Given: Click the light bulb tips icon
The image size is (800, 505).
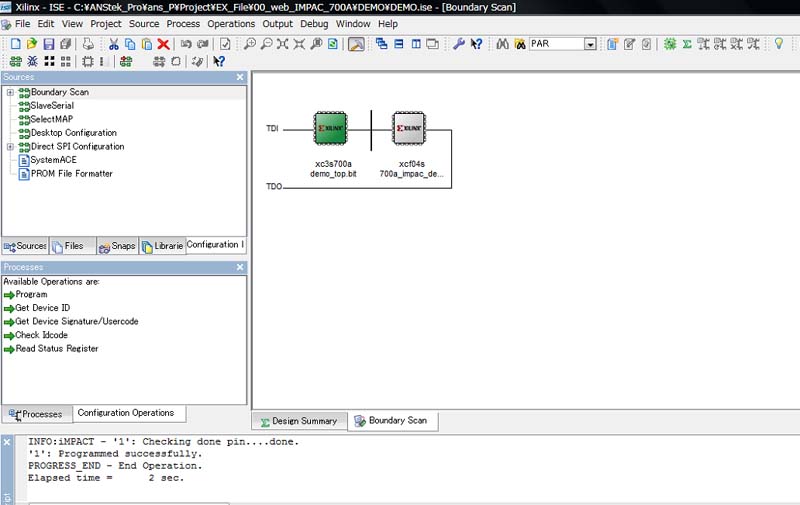Looking at the screenshot, I should [779, 43].
